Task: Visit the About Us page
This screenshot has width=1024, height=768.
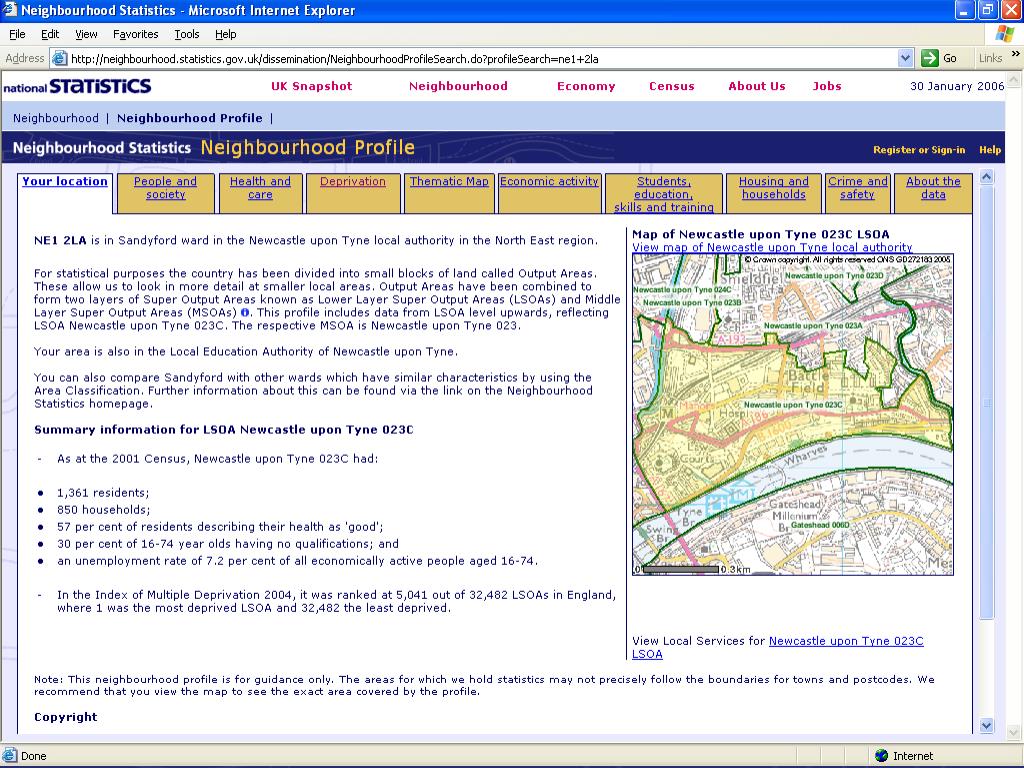Action: 757,86
